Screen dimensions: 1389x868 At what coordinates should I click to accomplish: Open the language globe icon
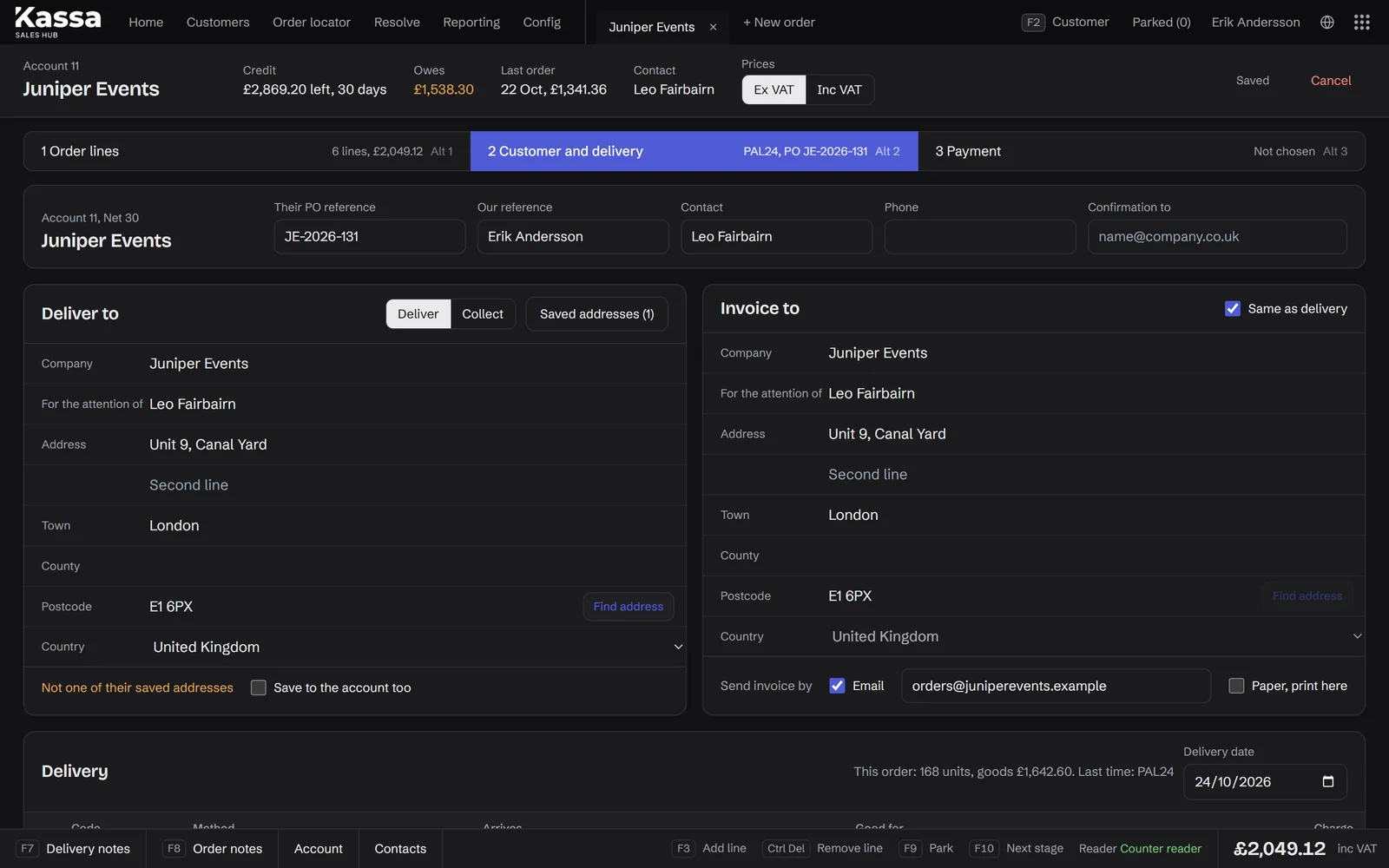pyautogui.click(x=1327, y=23)
